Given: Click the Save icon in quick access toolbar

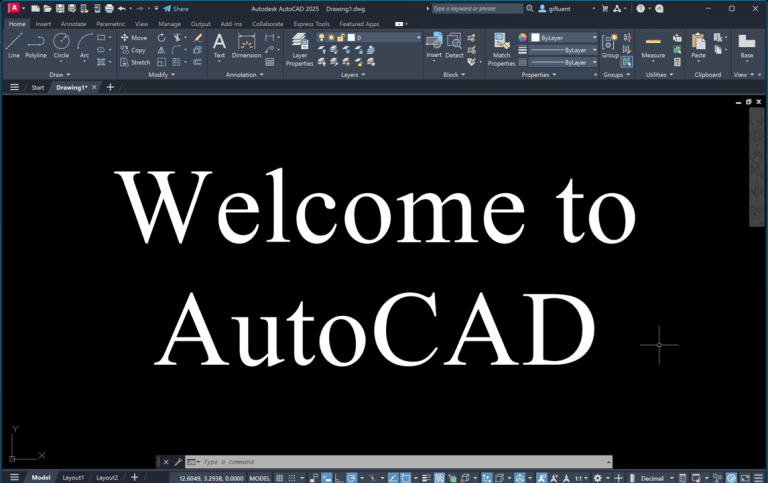Looking at the screenshot, I should 60,8.
